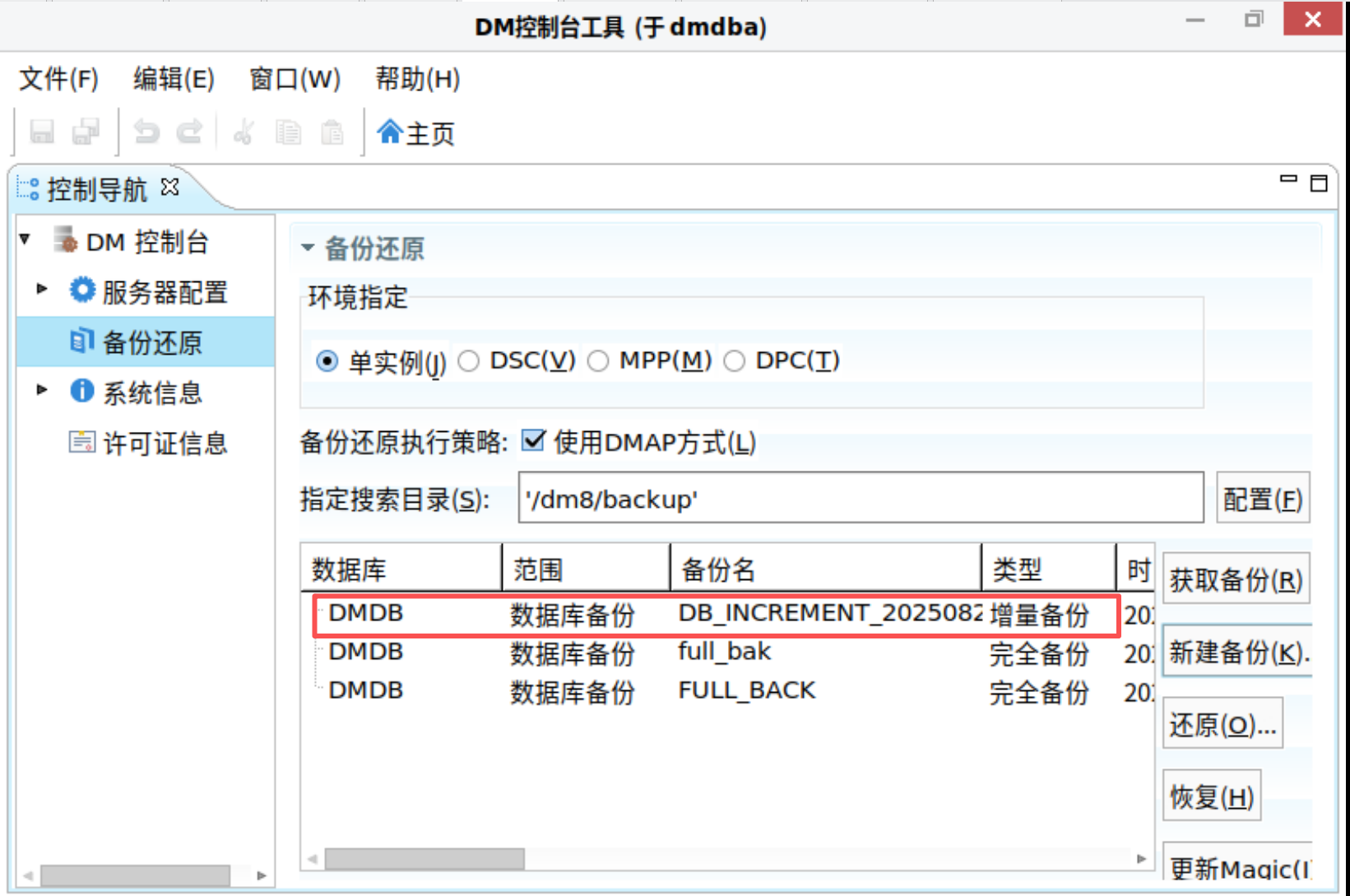Expand the 服务器配置 tree node
Image resolution: width=1350 pixels, height=896 pixels.
pos(41,290)
